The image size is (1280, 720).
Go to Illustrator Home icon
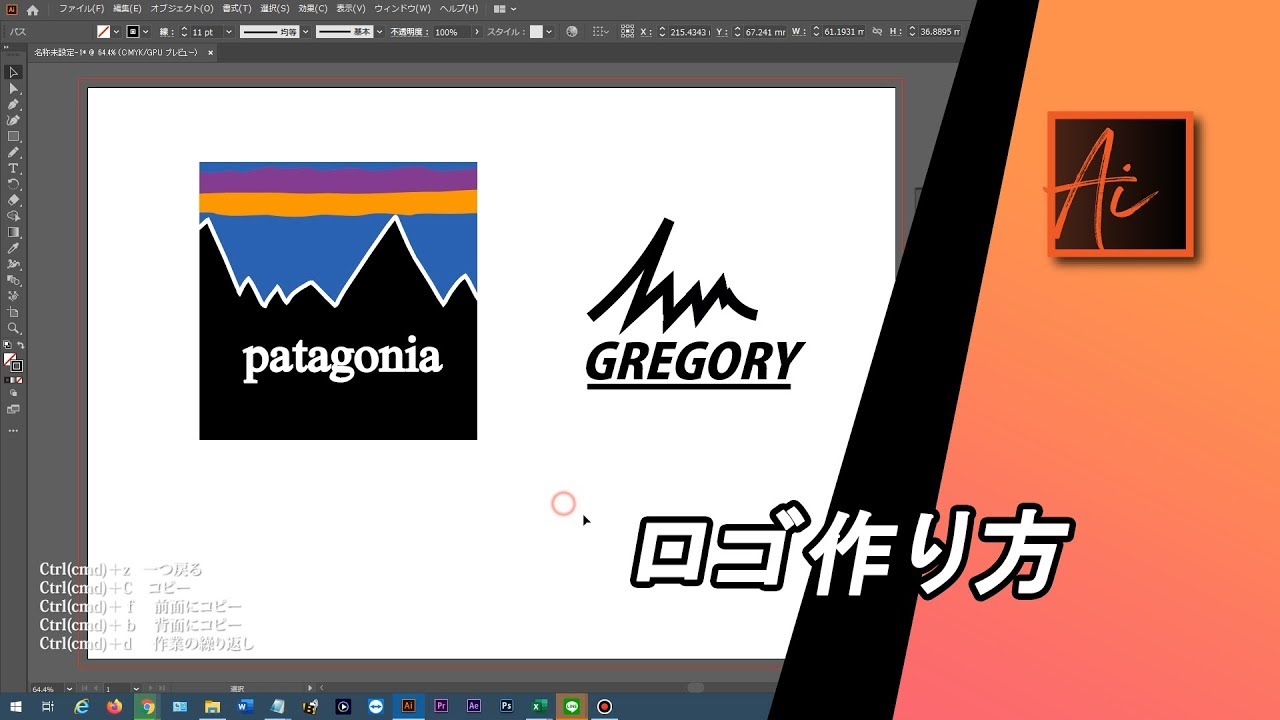coord(32,9)
